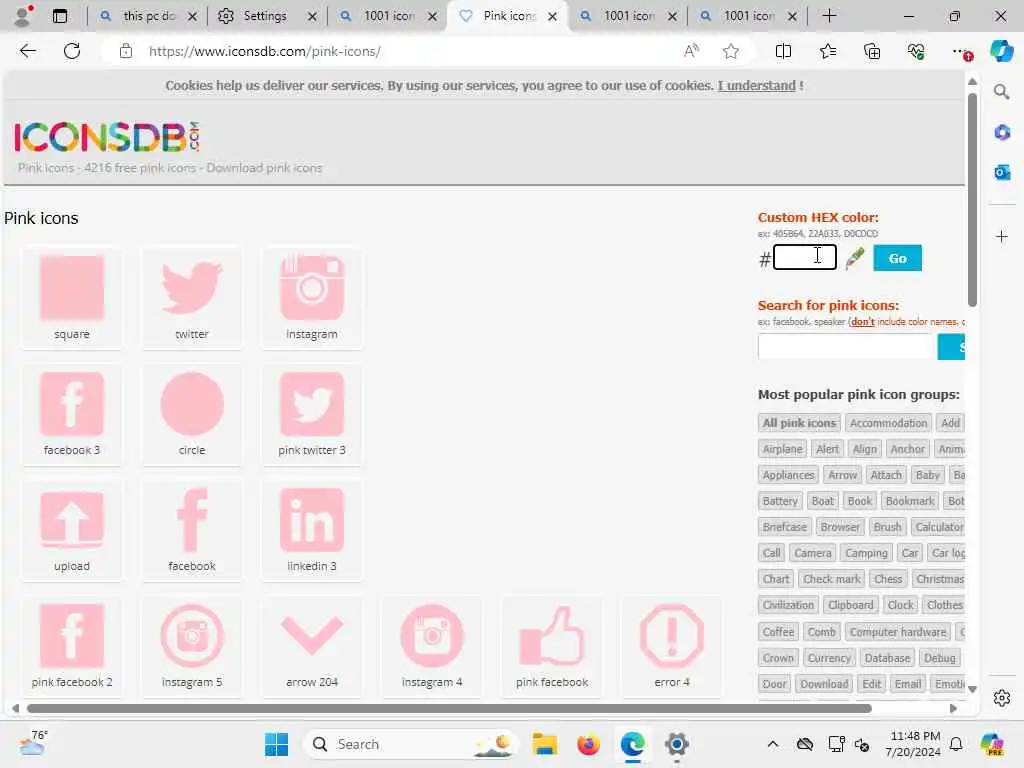1024x768 pixels.
Task: Accept cookies via I understand link
Action: (x=756, y=86)
